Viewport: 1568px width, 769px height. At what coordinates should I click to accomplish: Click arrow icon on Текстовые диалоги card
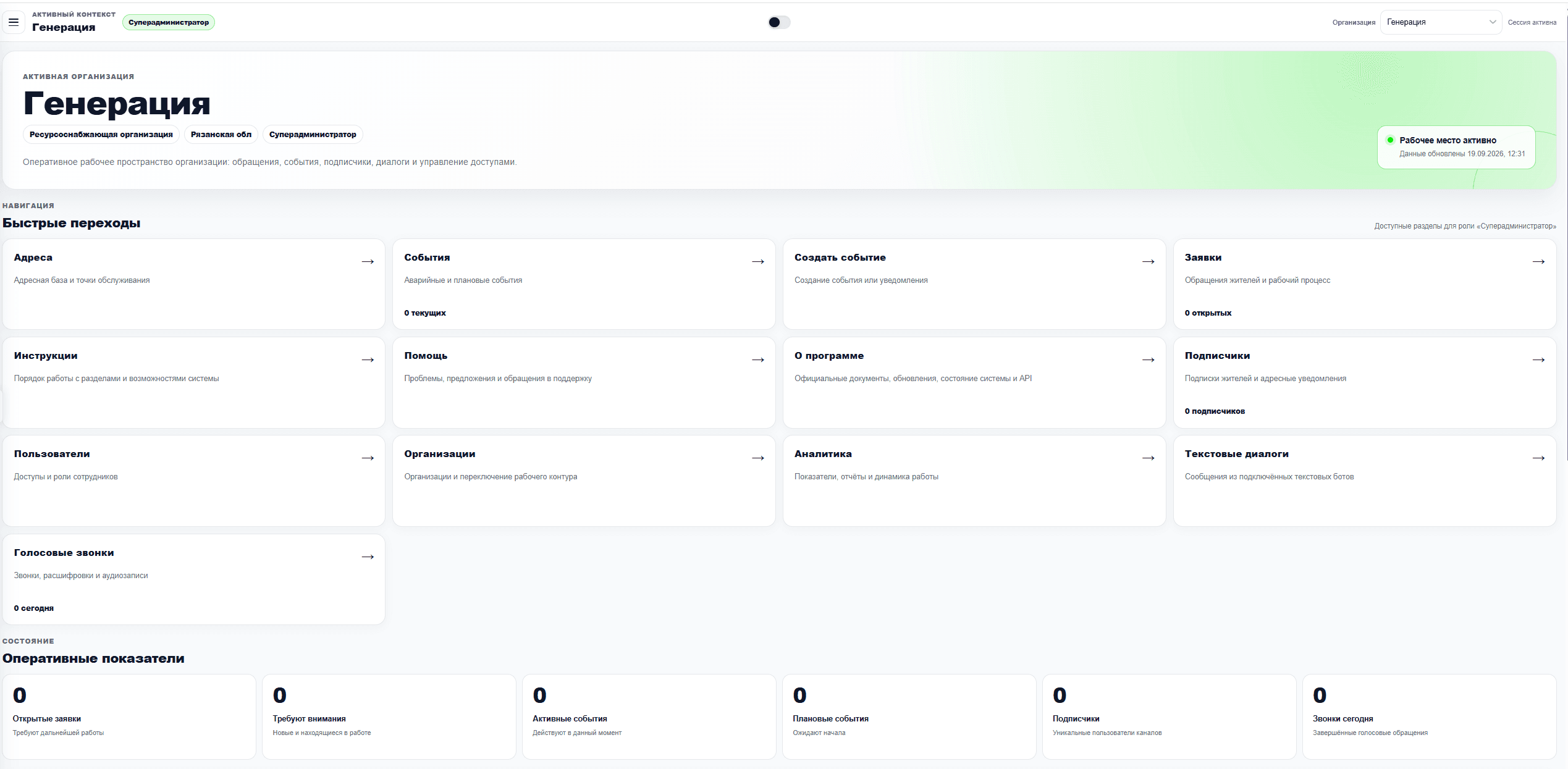[x=1539, y=458]
